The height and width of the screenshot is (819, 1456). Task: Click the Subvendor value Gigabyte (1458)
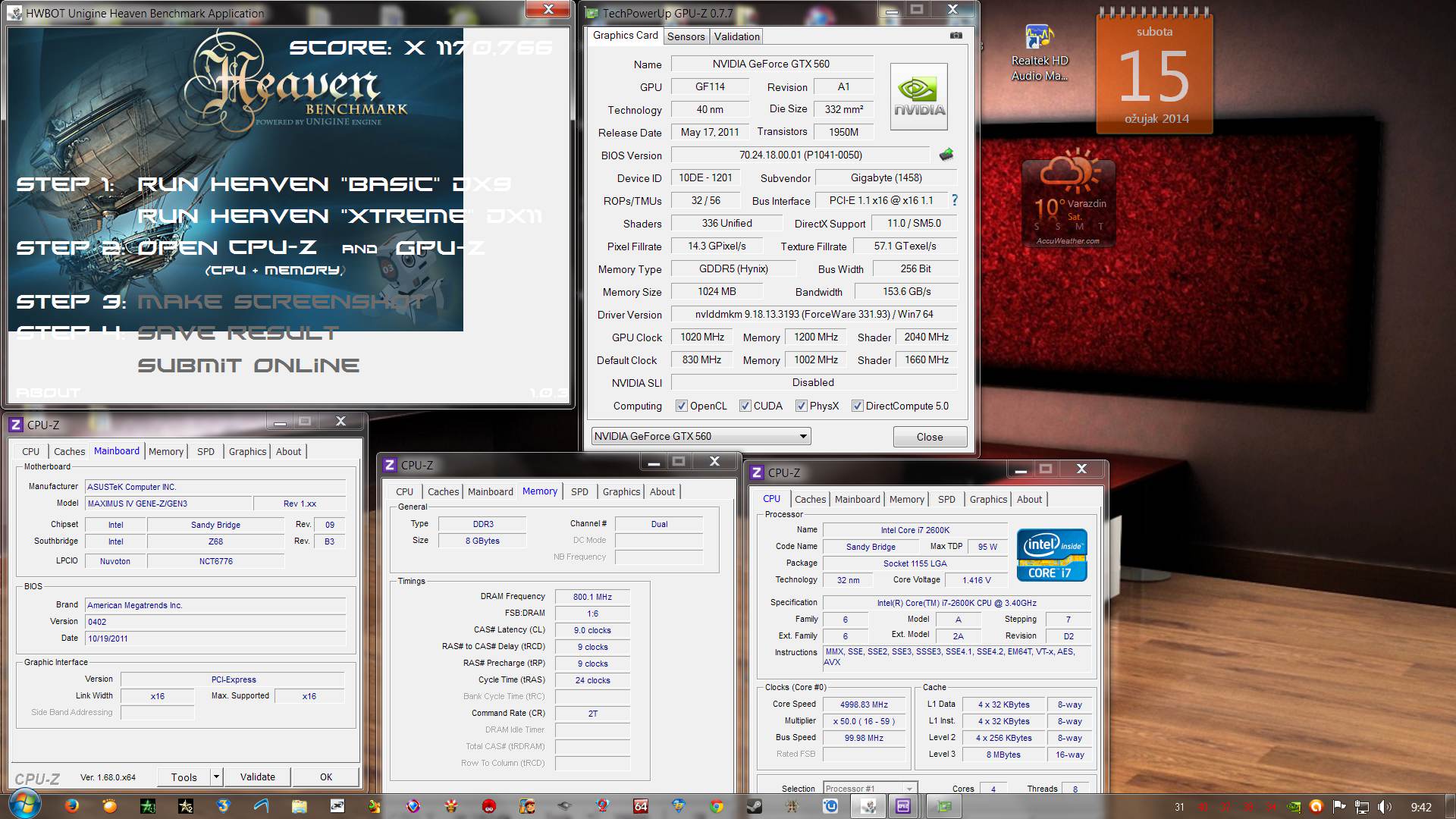click(886, 177)
